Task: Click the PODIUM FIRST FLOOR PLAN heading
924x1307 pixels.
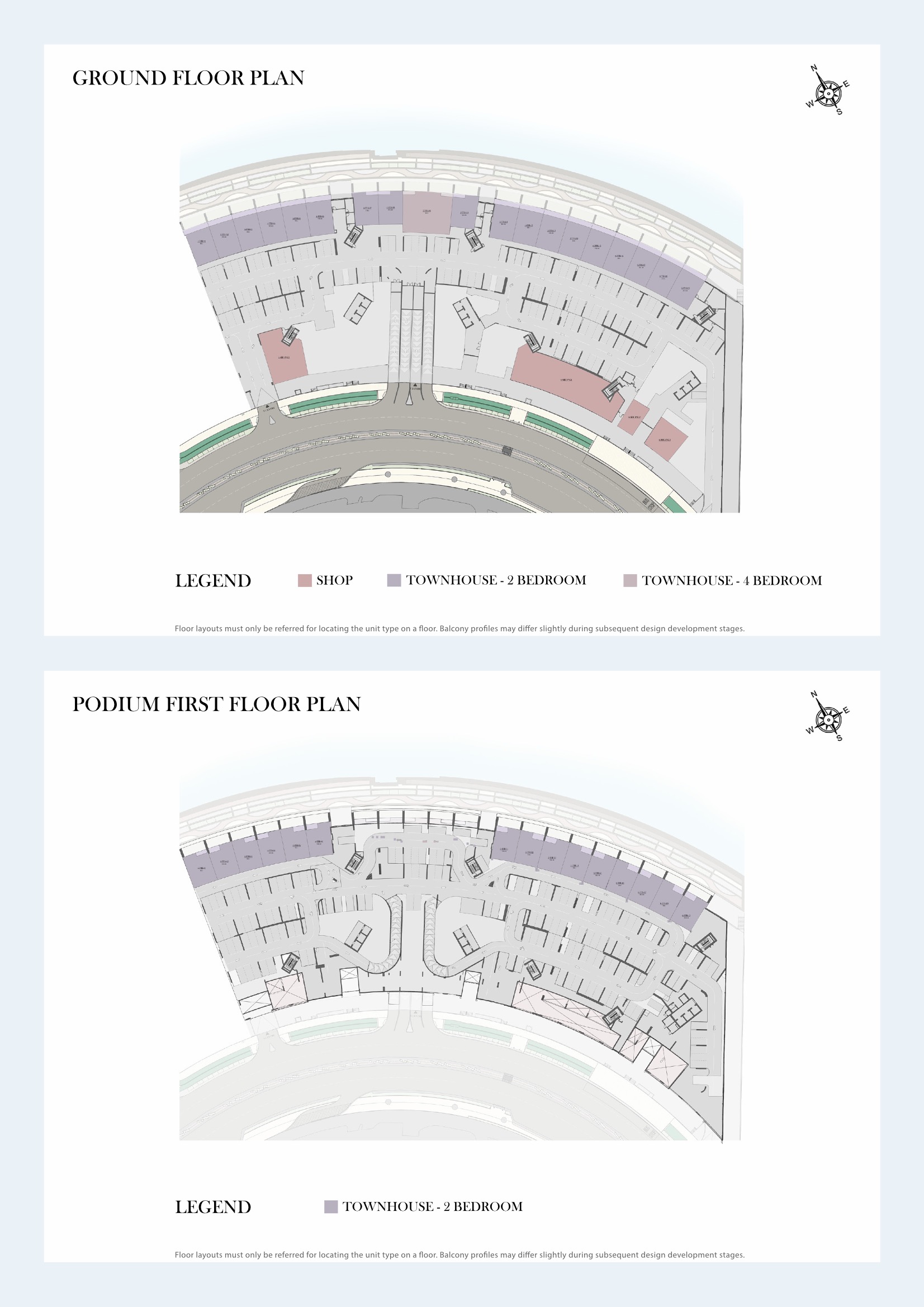Action: click(x=216, y=704)
